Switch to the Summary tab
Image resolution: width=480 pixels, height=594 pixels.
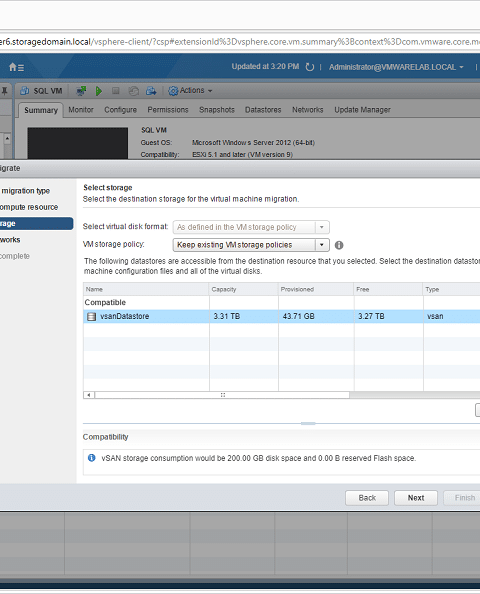(41, 110)
